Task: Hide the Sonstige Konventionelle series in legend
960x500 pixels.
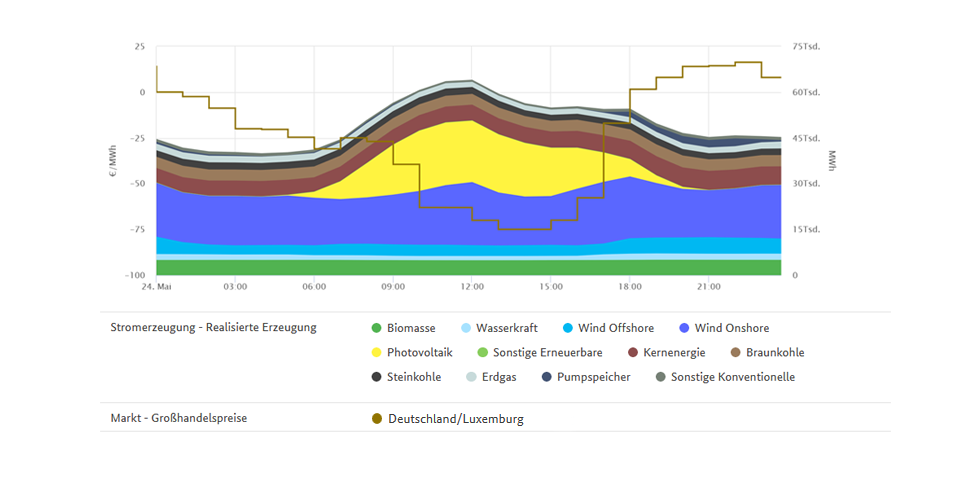Action: (x=661, y=378)
